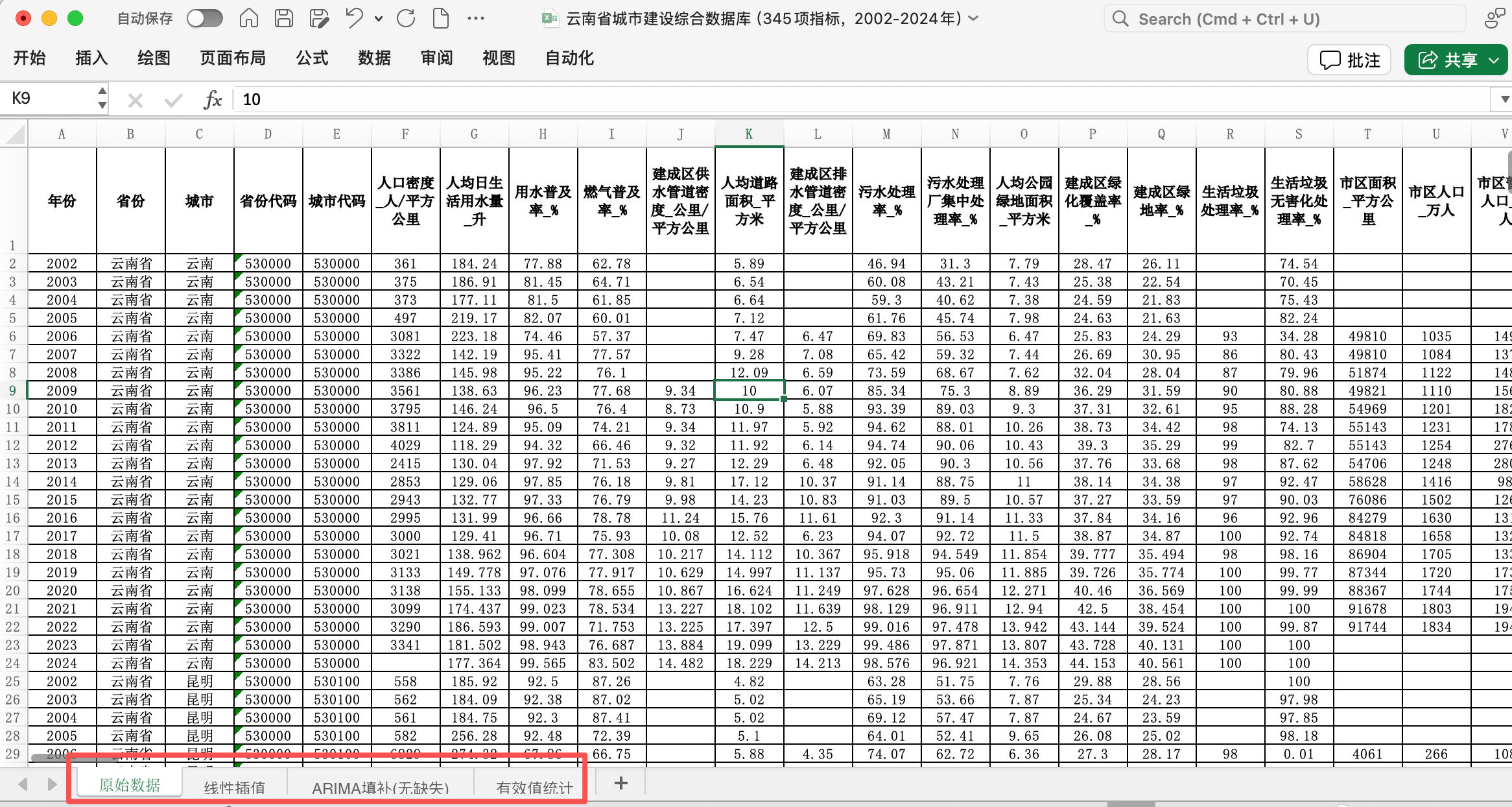Switch to the 线性插值 sheet tab
The width and height of the screenshot is (1512, 807).
(x=234, y=787)
